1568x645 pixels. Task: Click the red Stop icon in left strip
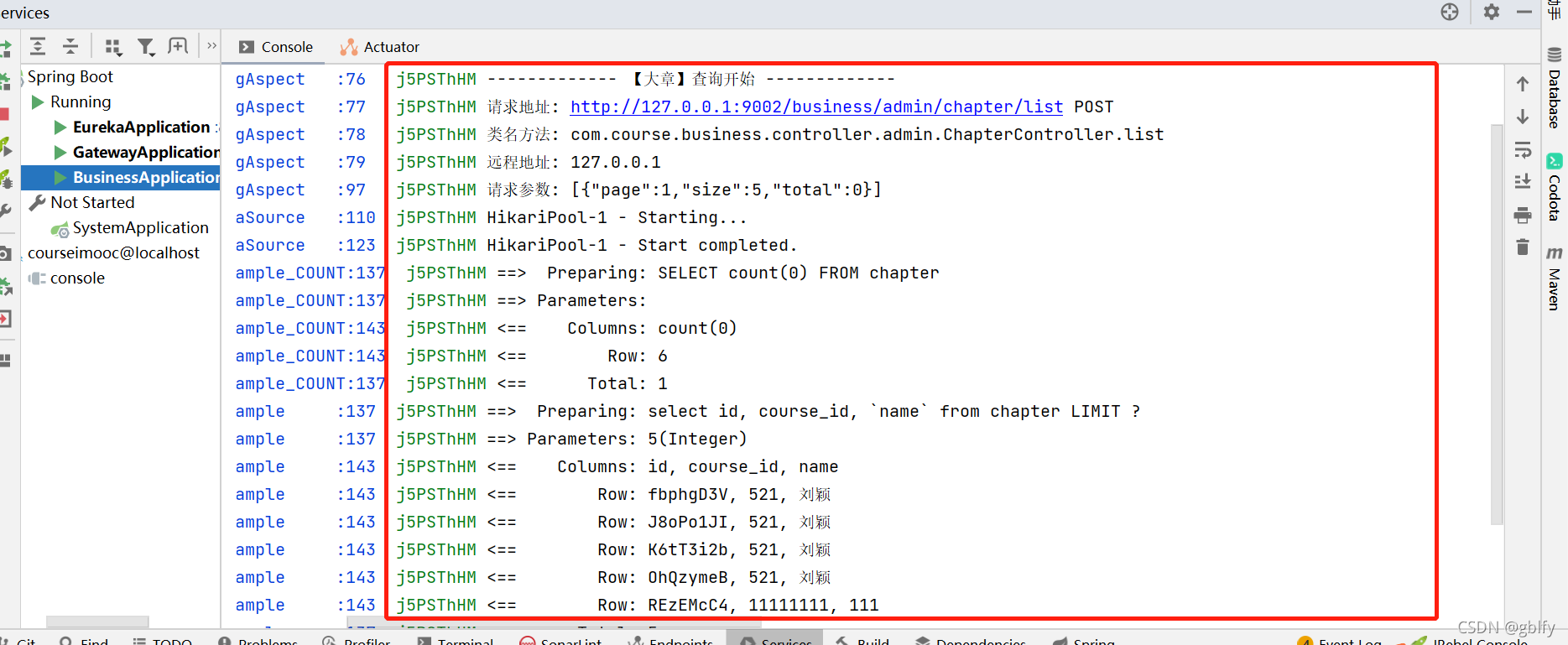tap(5, 114)
